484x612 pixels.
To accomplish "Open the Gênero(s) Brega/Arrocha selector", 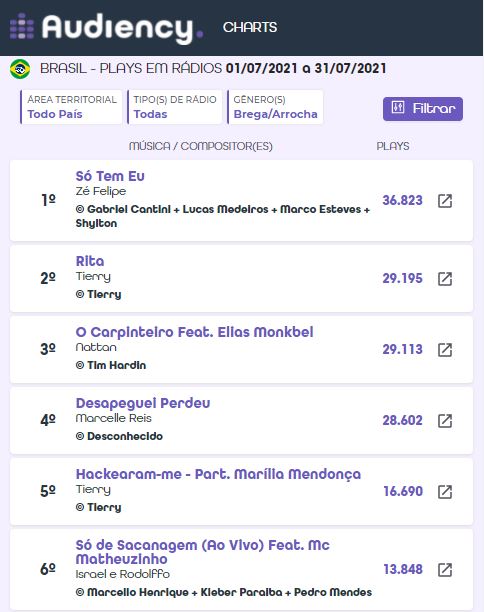I will [275, 107].
